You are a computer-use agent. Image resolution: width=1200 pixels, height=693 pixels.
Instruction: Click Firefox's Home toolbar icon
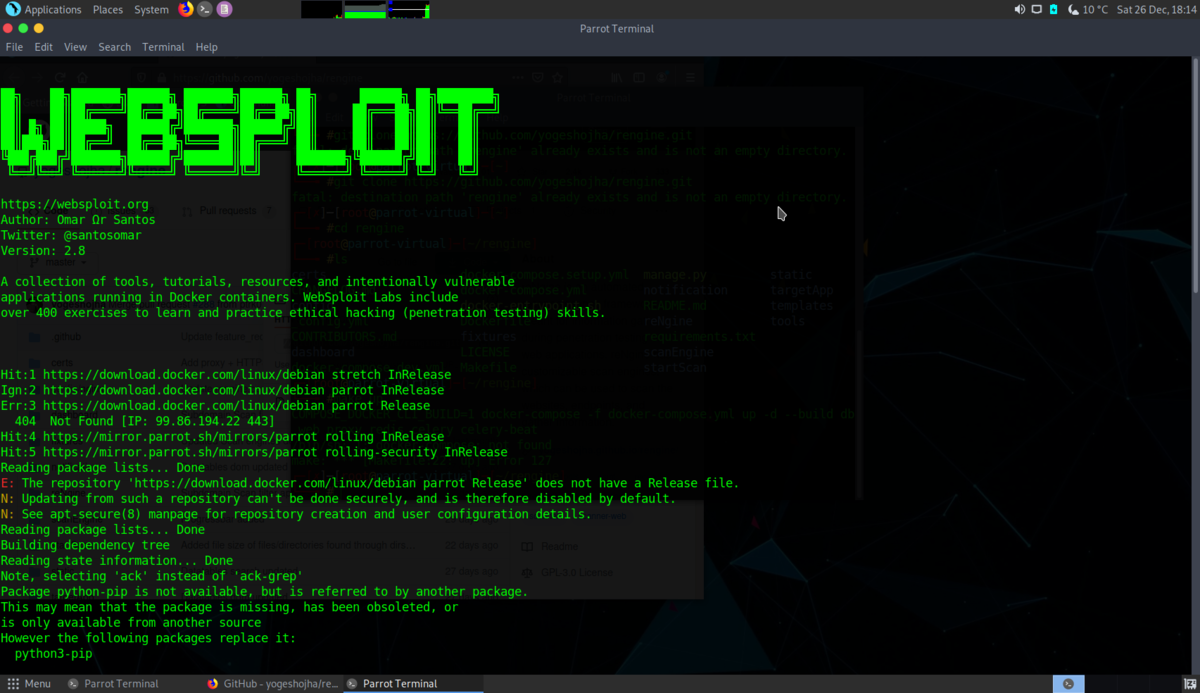coord(83,77)
